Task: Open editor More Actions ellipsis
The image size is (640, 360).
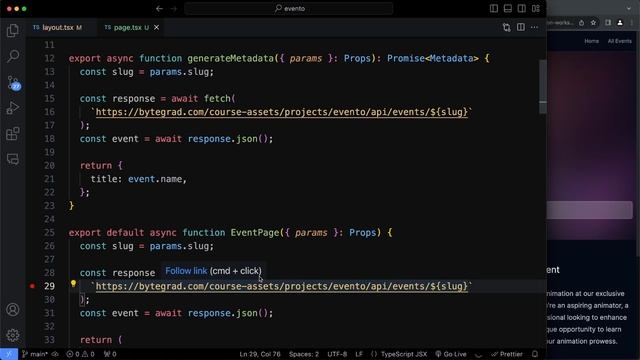Action: tap(534, 27)
